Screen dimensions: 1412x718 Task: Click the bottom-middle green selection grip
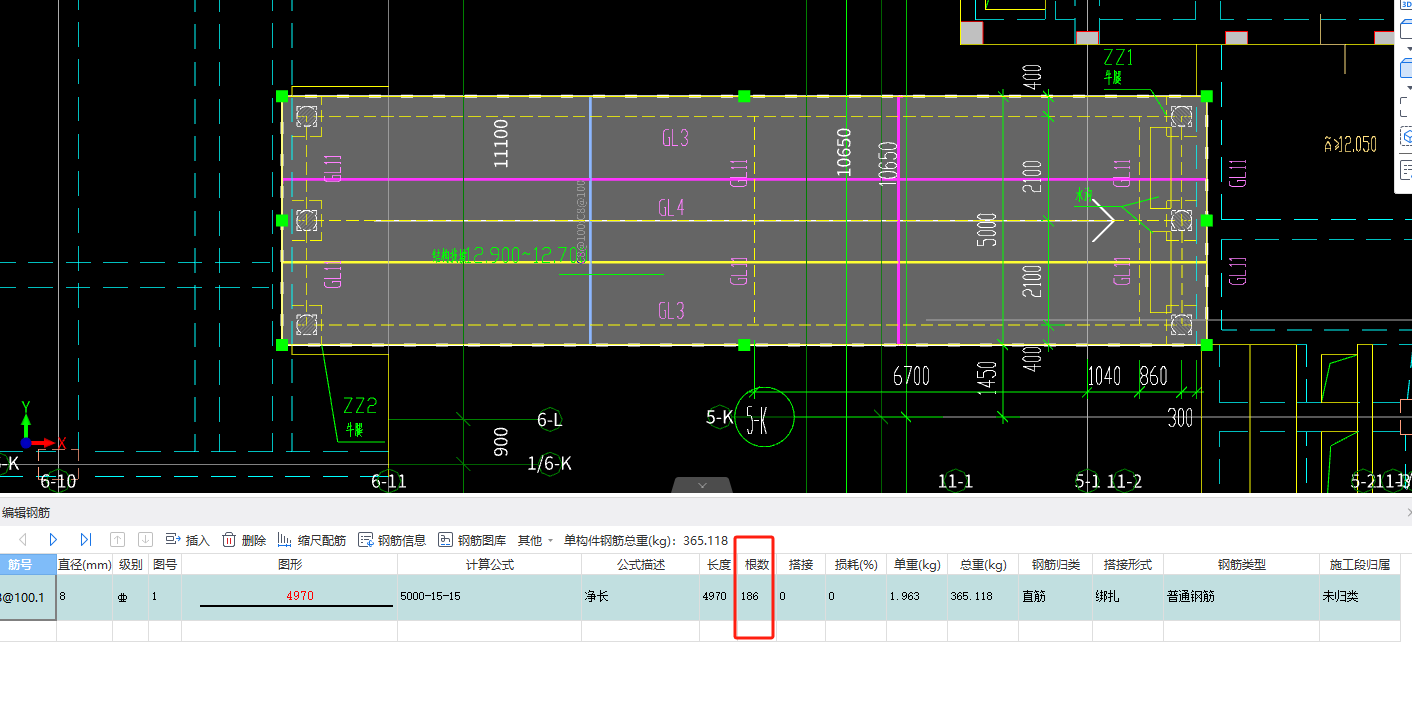click(x=744, y=345)
